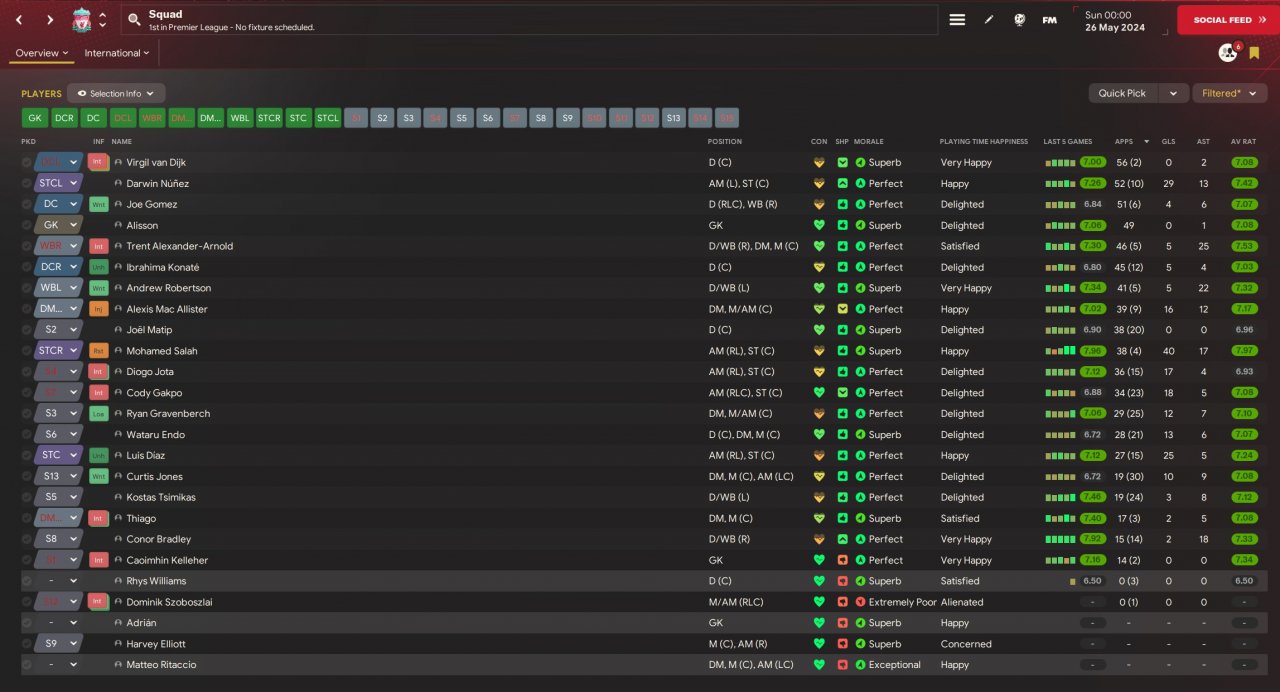
Task: Open notifications icon with badge 6
Action: 1228,52
